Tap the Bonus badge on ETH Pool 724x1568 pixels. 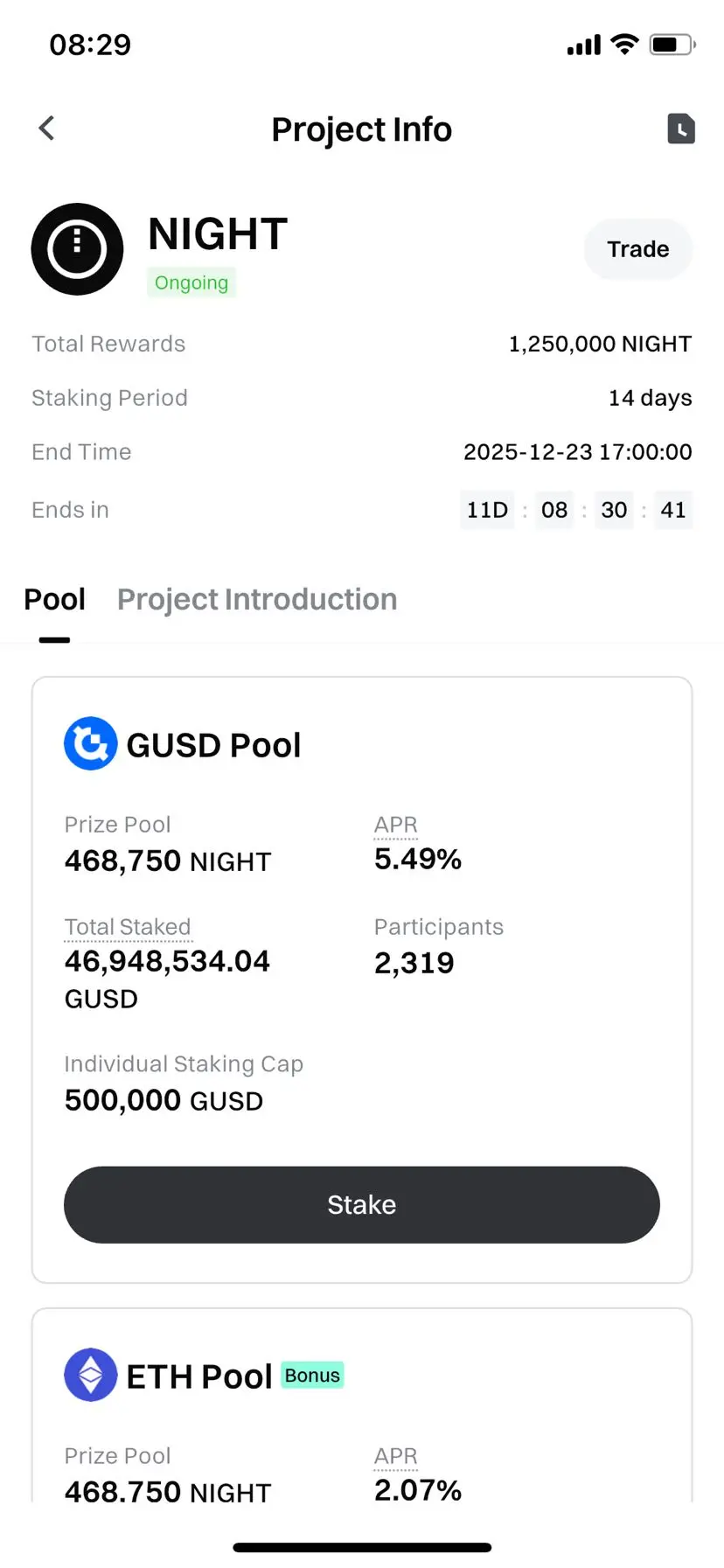[x=312, y=1376]
